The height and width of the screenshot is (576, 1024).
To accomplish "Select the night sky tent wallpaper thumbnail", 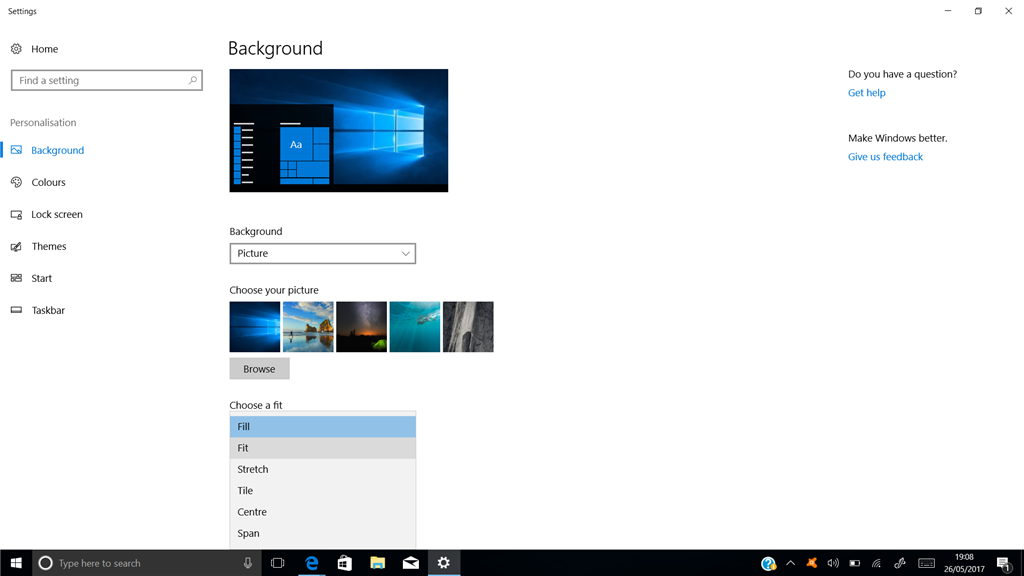I will pyautogui.click(x=361, y=327).
